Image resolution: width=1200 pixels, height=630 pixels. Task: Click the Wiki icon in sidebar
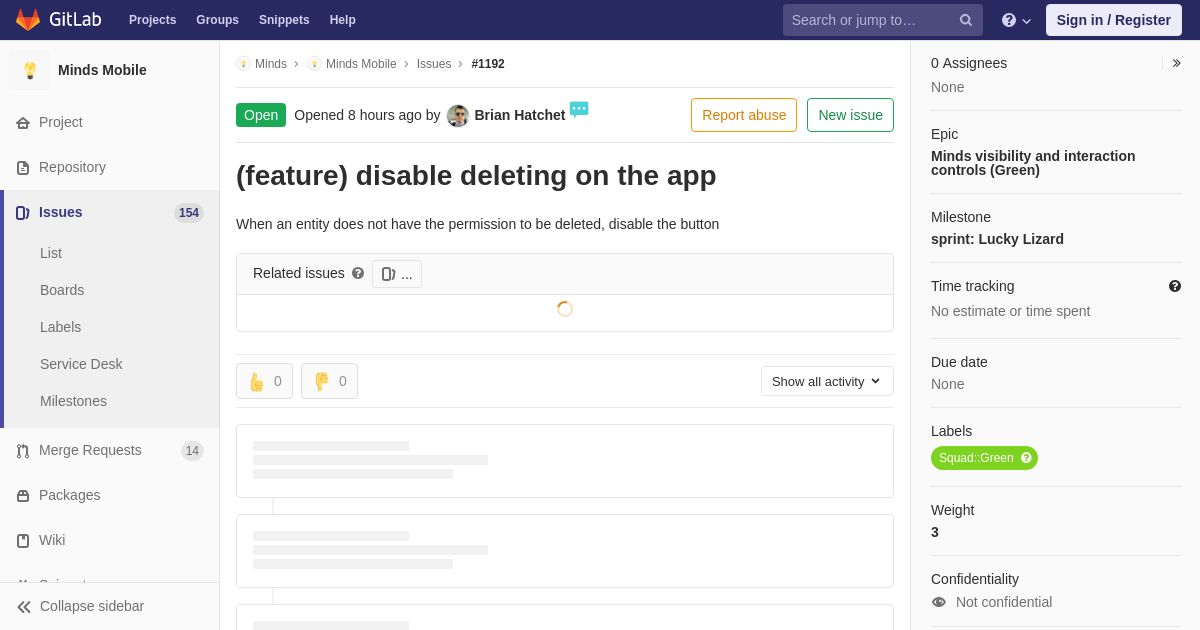point(23,541)
